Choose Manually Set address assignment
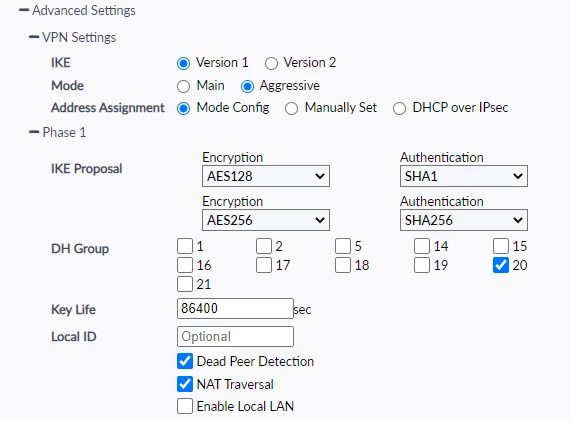This screenshot has height=421, width=571. pos(291,109)
